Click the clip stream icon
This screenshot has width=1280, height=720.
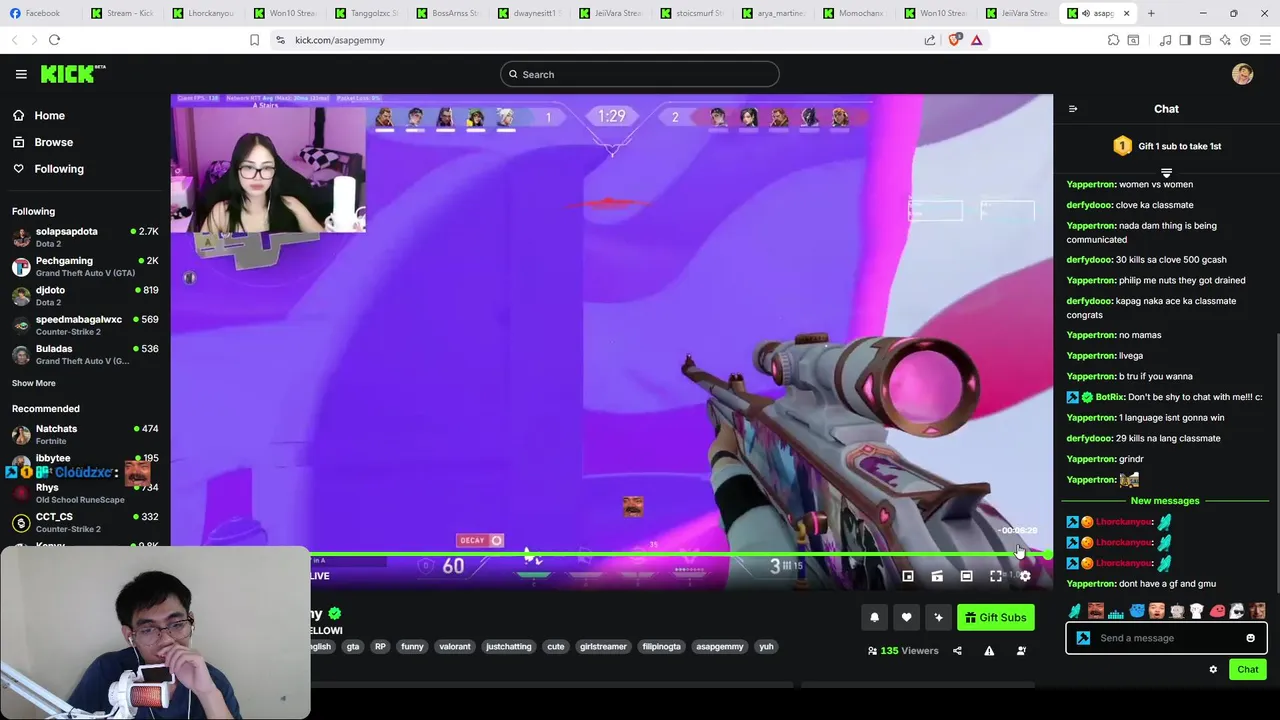click(937, 576)
